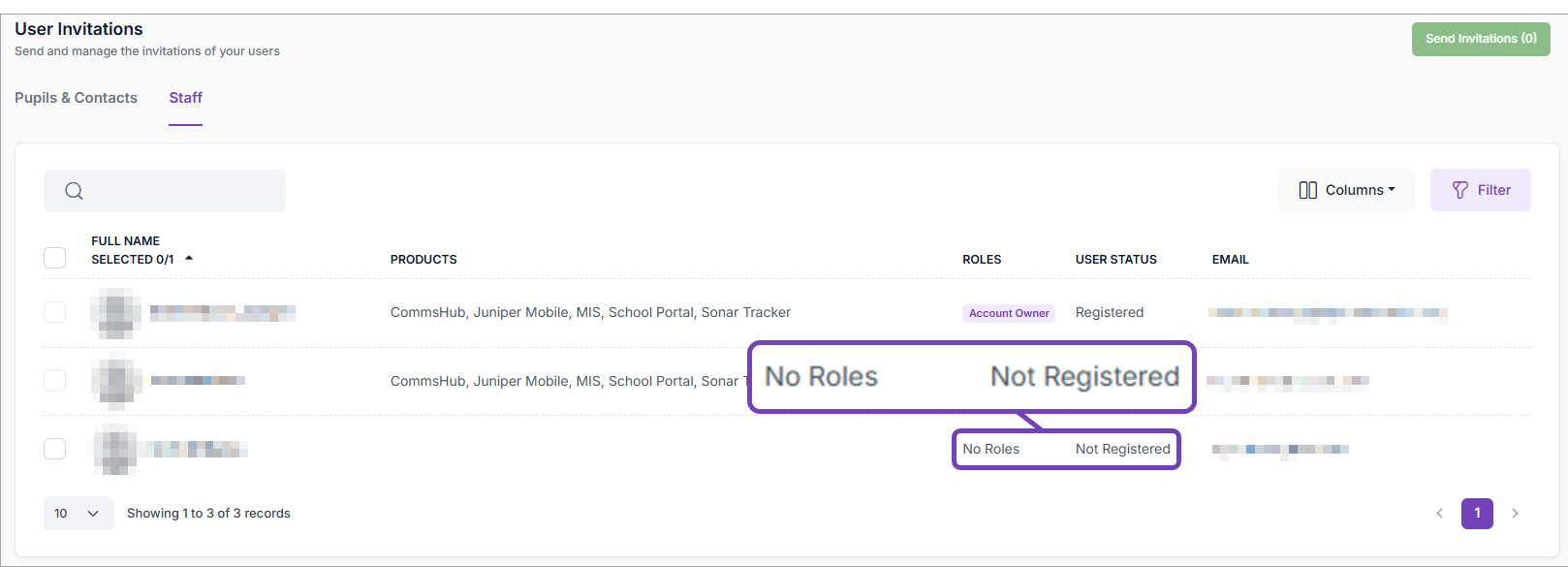Screen dimensions: 1568x567
Task: Click the Columns layout icon
Action: tap(1307, 190)
